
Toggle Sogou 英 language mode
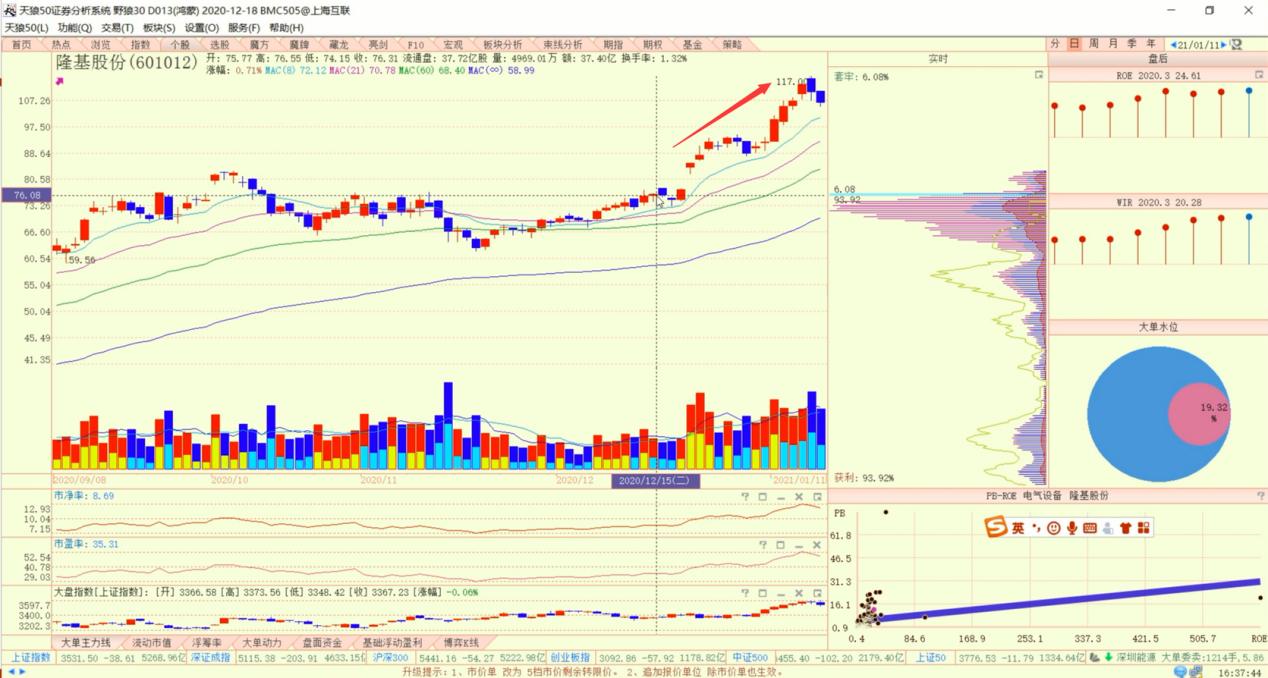click(1017, 528)
